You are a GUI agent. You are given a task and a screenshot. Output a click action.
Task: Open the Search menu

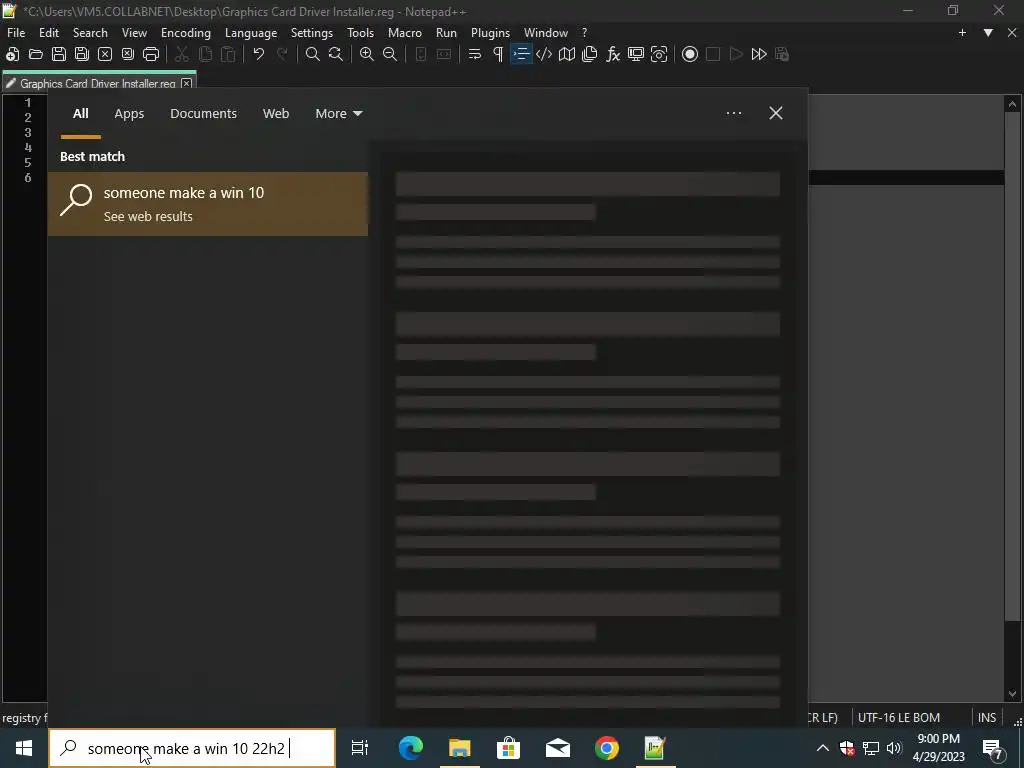pyautogui.click(x=90, y=33)
